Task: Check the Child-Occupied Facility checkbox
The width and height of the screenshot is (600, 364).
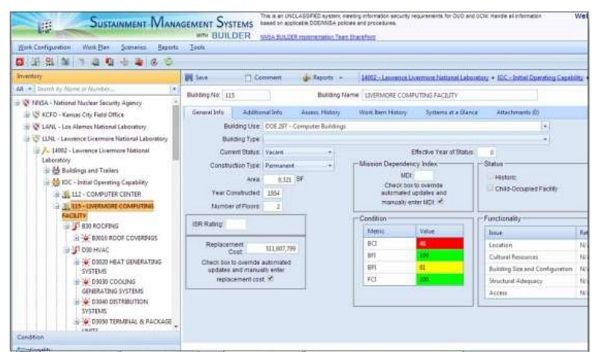Action: point(489,189)
